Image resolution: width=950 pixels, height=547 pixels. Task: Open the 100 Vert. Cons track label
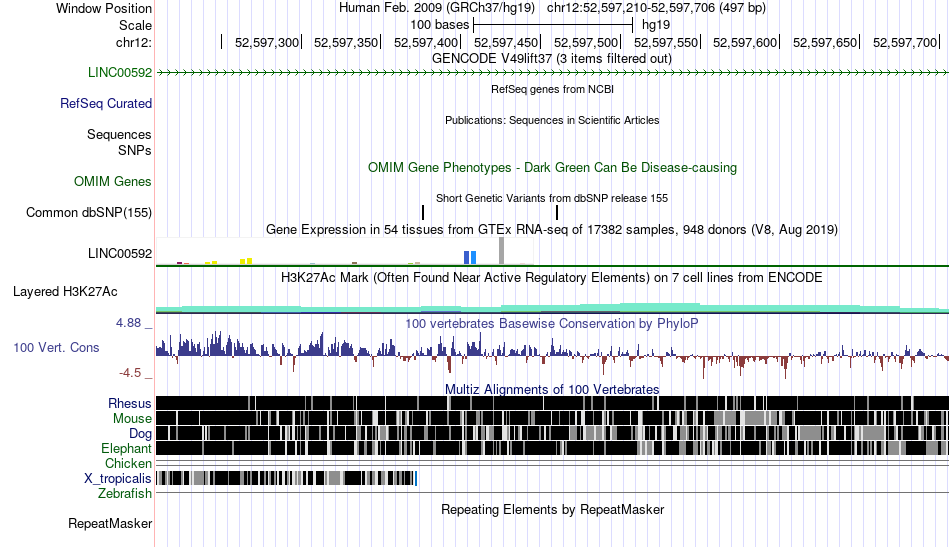[x=56, y=348]
